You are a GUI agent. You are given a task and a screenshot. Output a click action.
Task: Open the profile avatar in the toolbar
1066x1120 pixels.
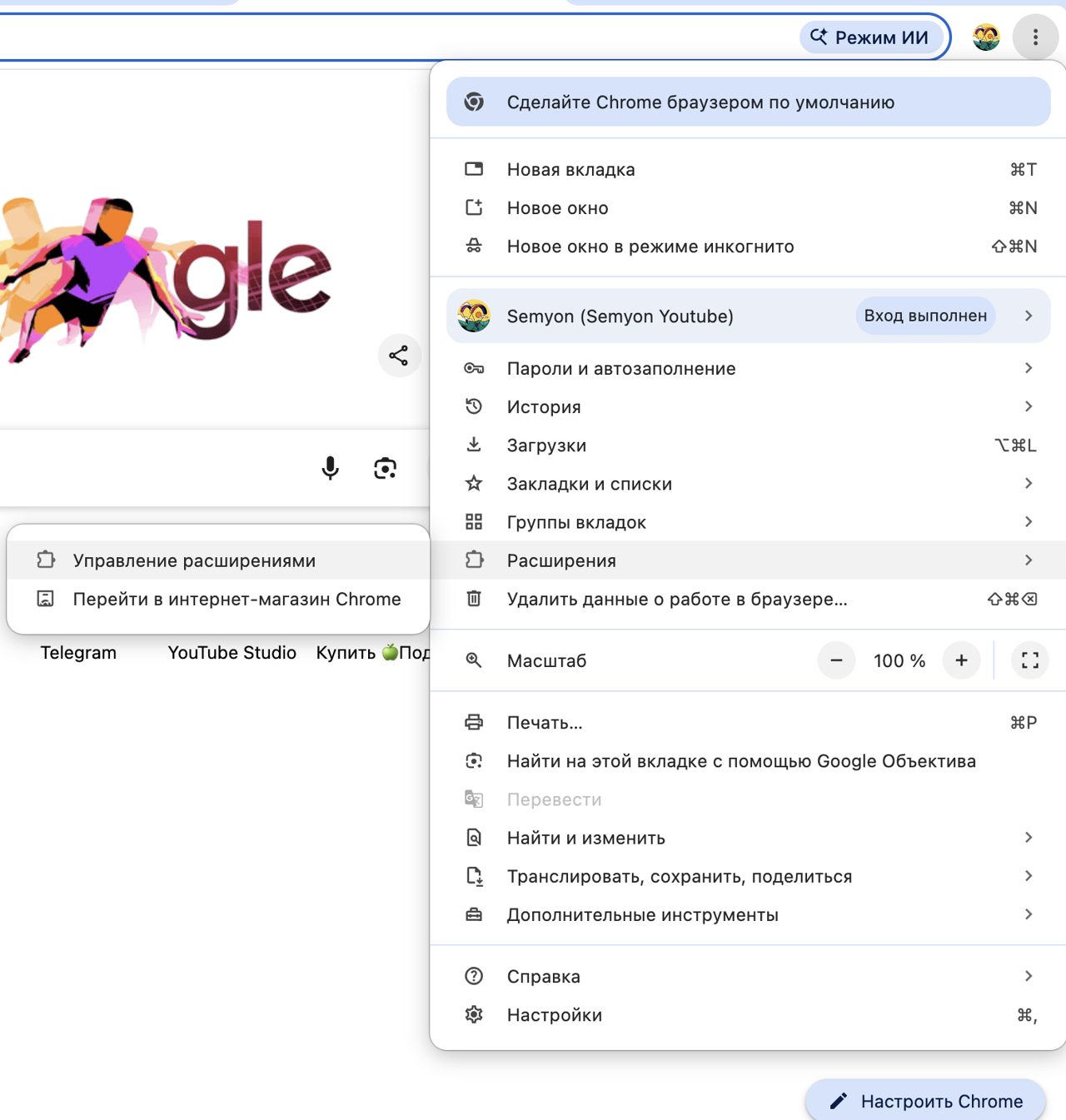(986, 37)
